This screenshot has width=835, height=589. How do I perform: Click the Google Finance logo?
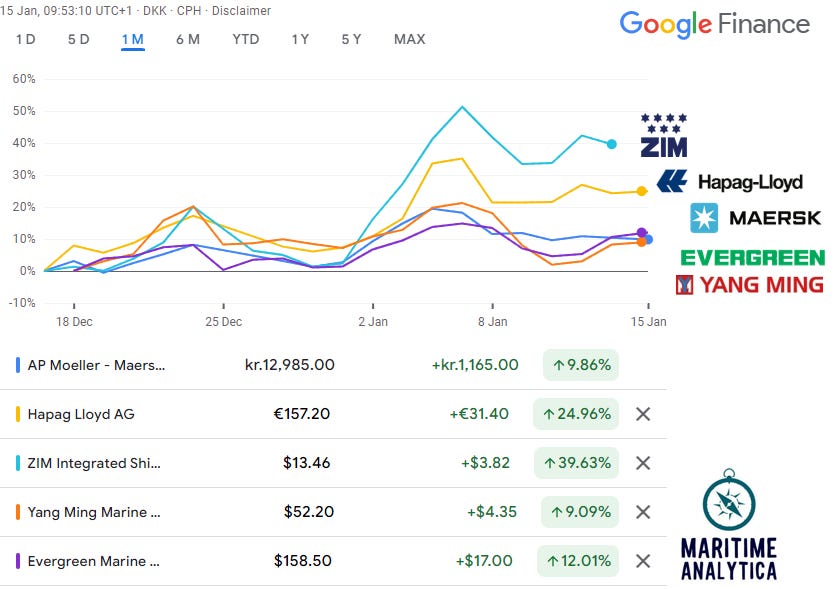[x=715, y=24]
